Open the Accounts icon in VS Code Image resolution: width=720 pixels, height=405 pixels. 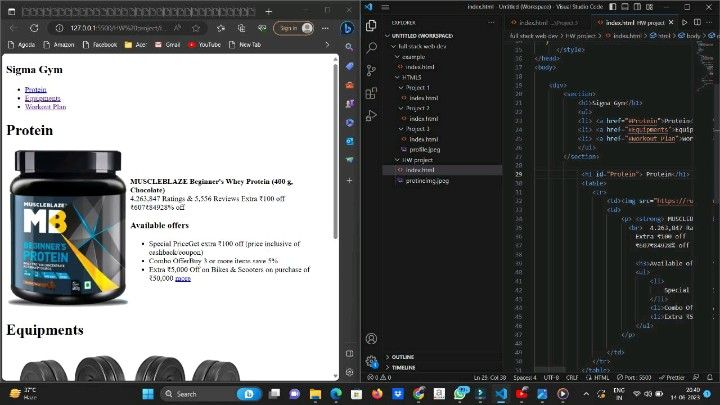click(x=371, y=339)
